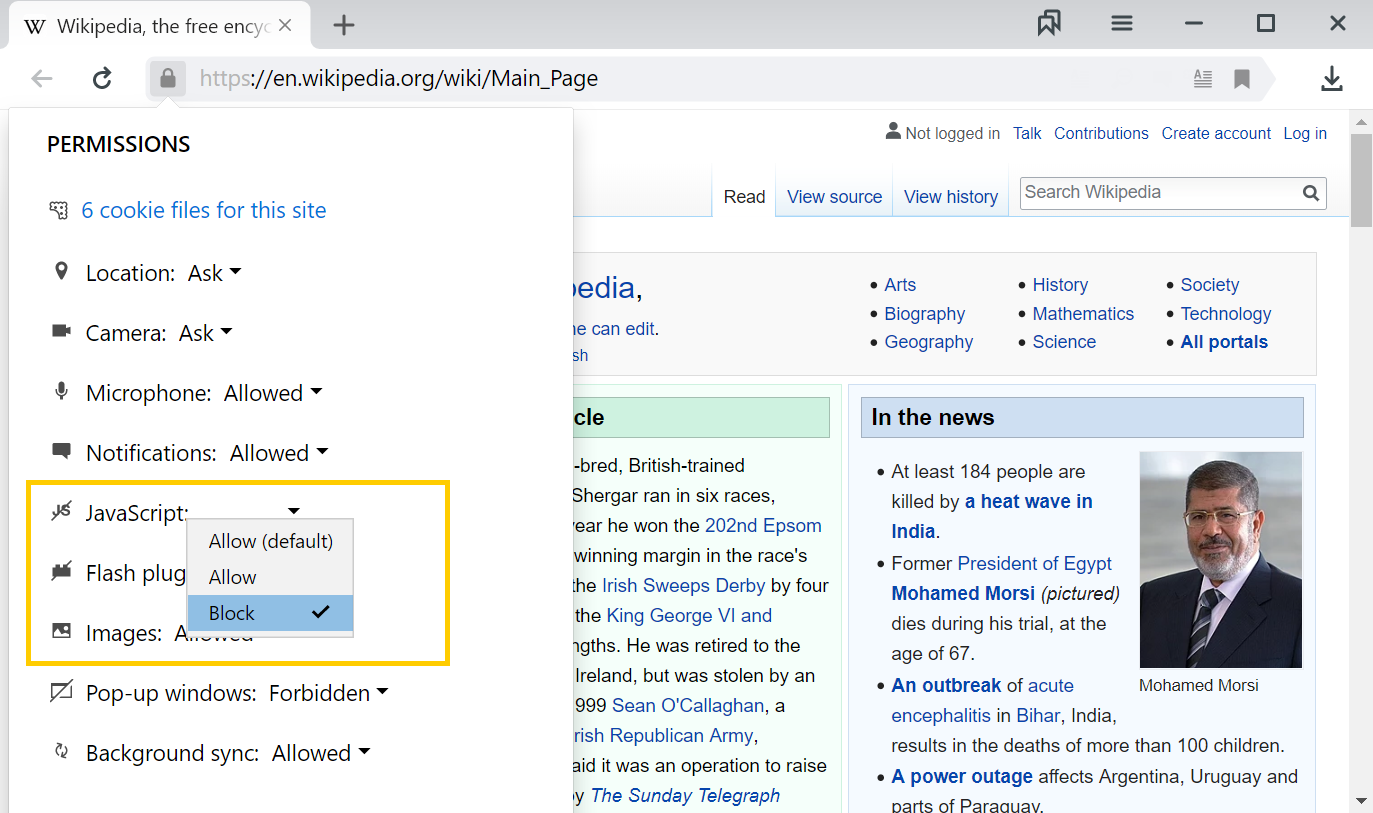Click the Background sync icon
This screenshot has width=1373, height=813.
coord(61,751)
